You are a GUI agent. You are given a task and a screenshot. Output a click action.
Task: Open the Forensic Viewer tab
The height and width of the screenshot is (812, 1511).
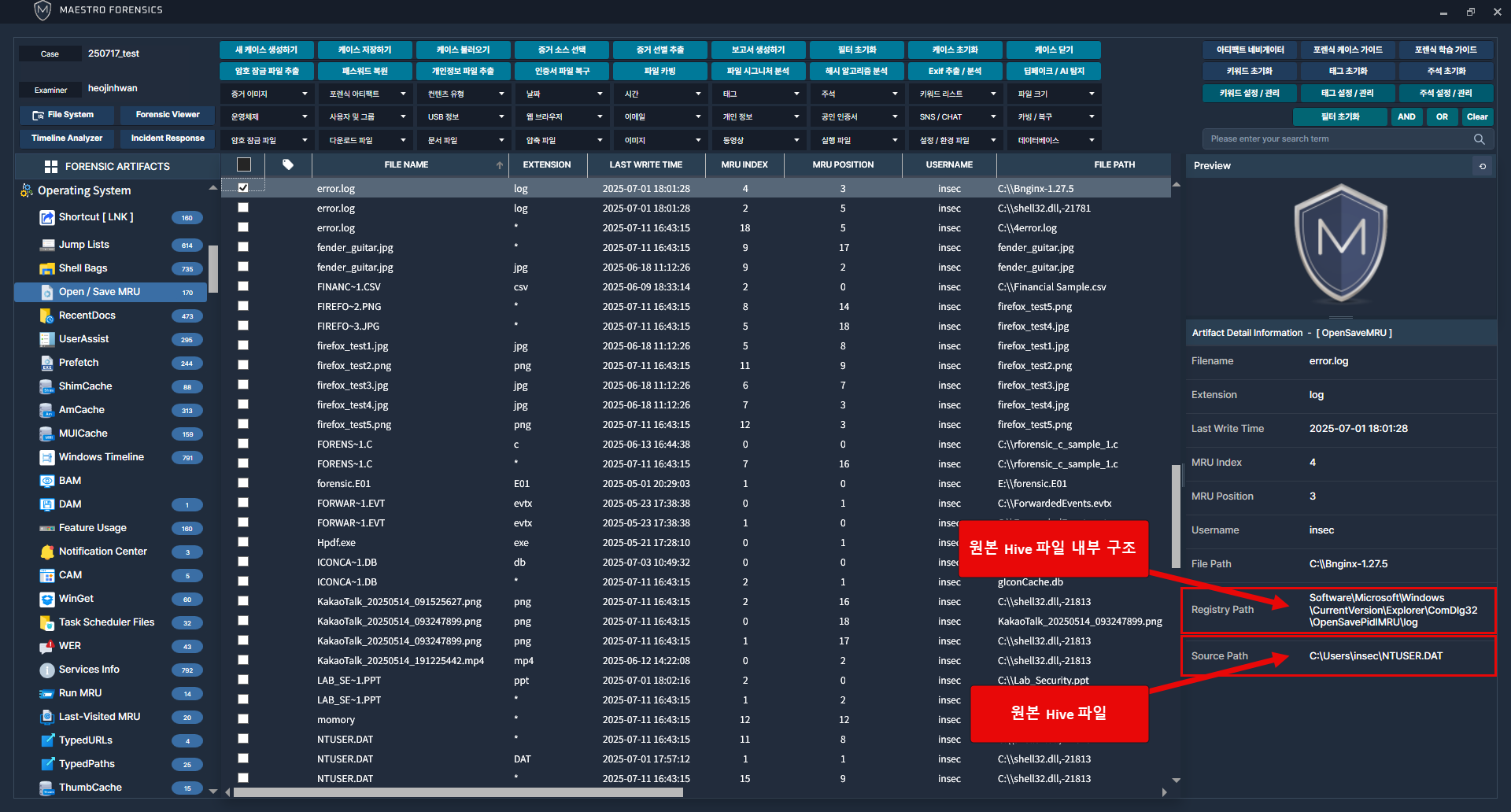tap(168, 115)
